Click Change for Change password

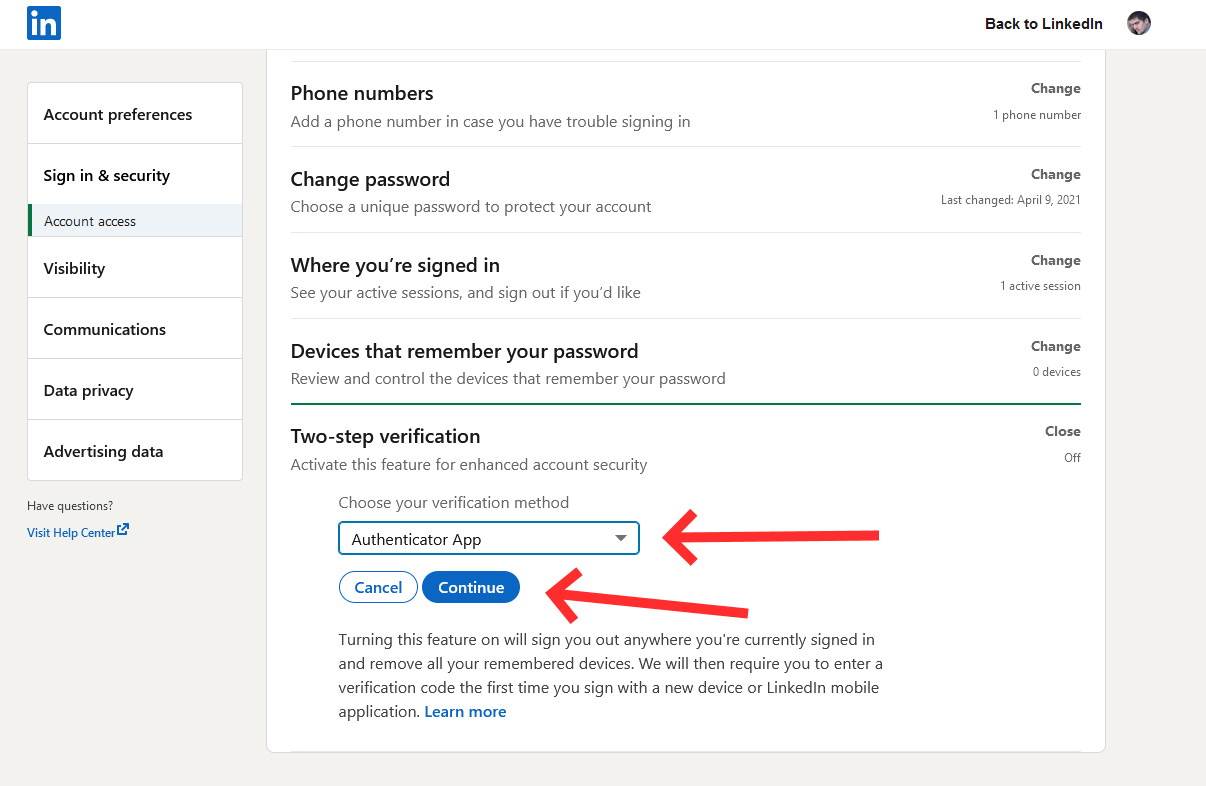tap(1055, 174)
